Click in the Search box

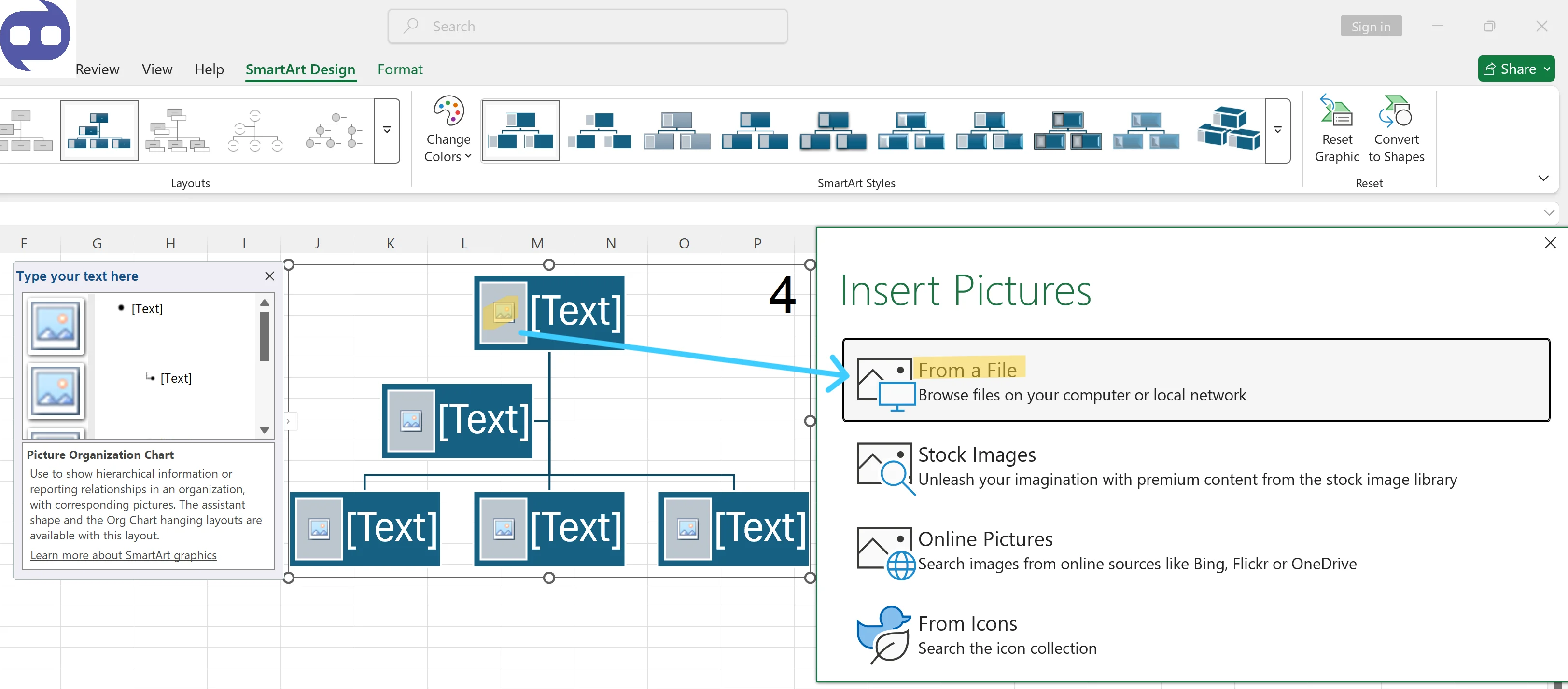coord(588,26)
